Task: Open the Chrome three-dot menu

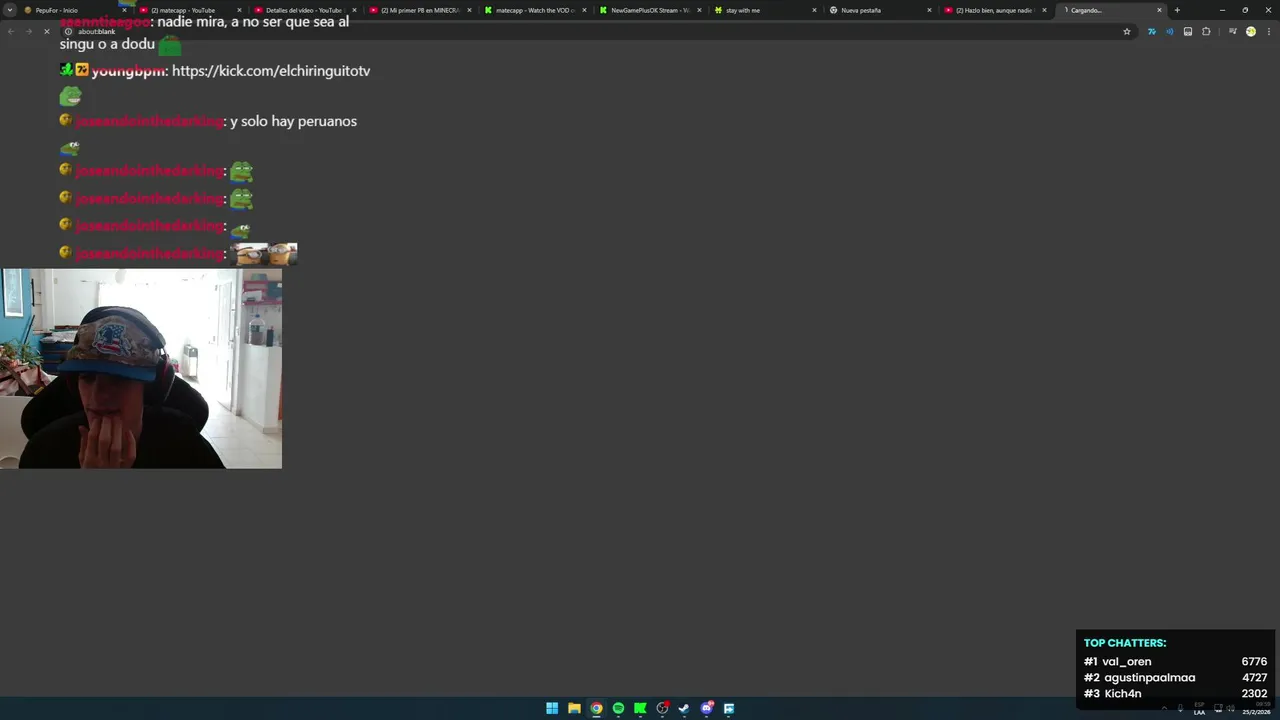Action: coord(1268,31)
